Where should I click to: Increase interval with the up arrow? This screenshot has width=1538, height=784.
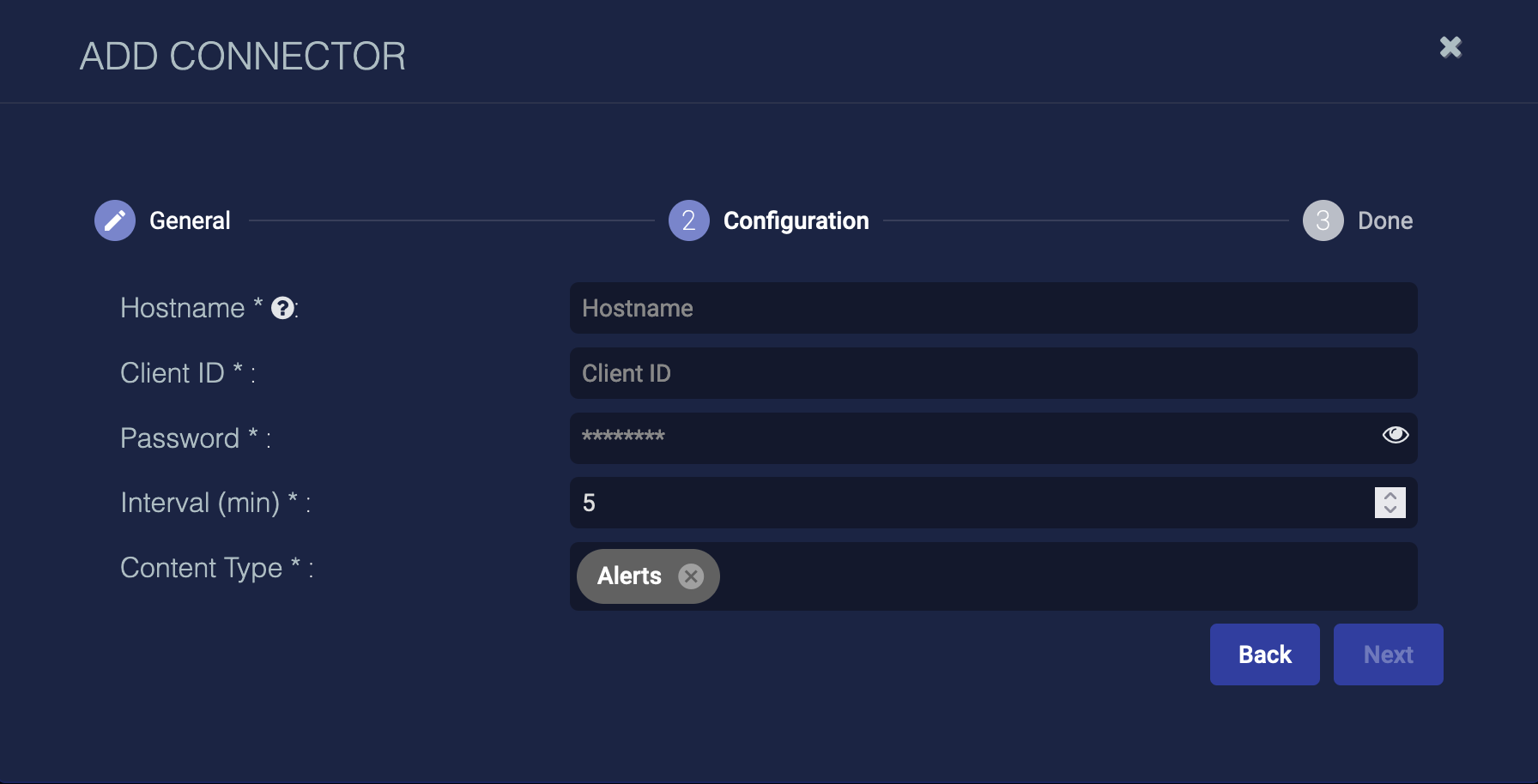[x=1390, y=496]
